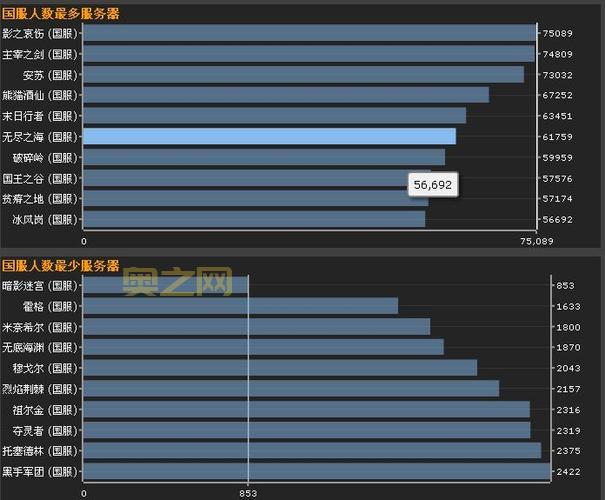The width and height of the screenshot is (605, 500).
Task: Select the 霍格 (国服) bar
Action: (x=240, y=306)
